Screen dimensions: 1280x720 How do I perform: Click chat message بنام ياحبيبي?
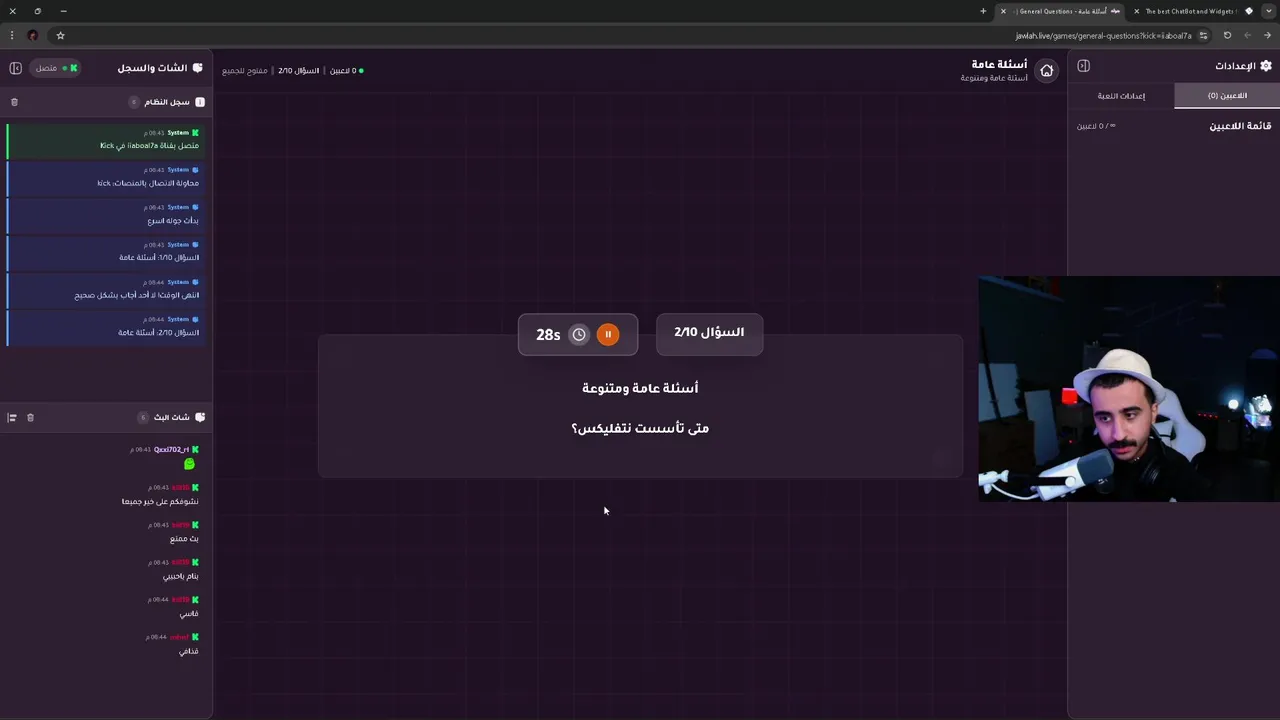point(181,576)
